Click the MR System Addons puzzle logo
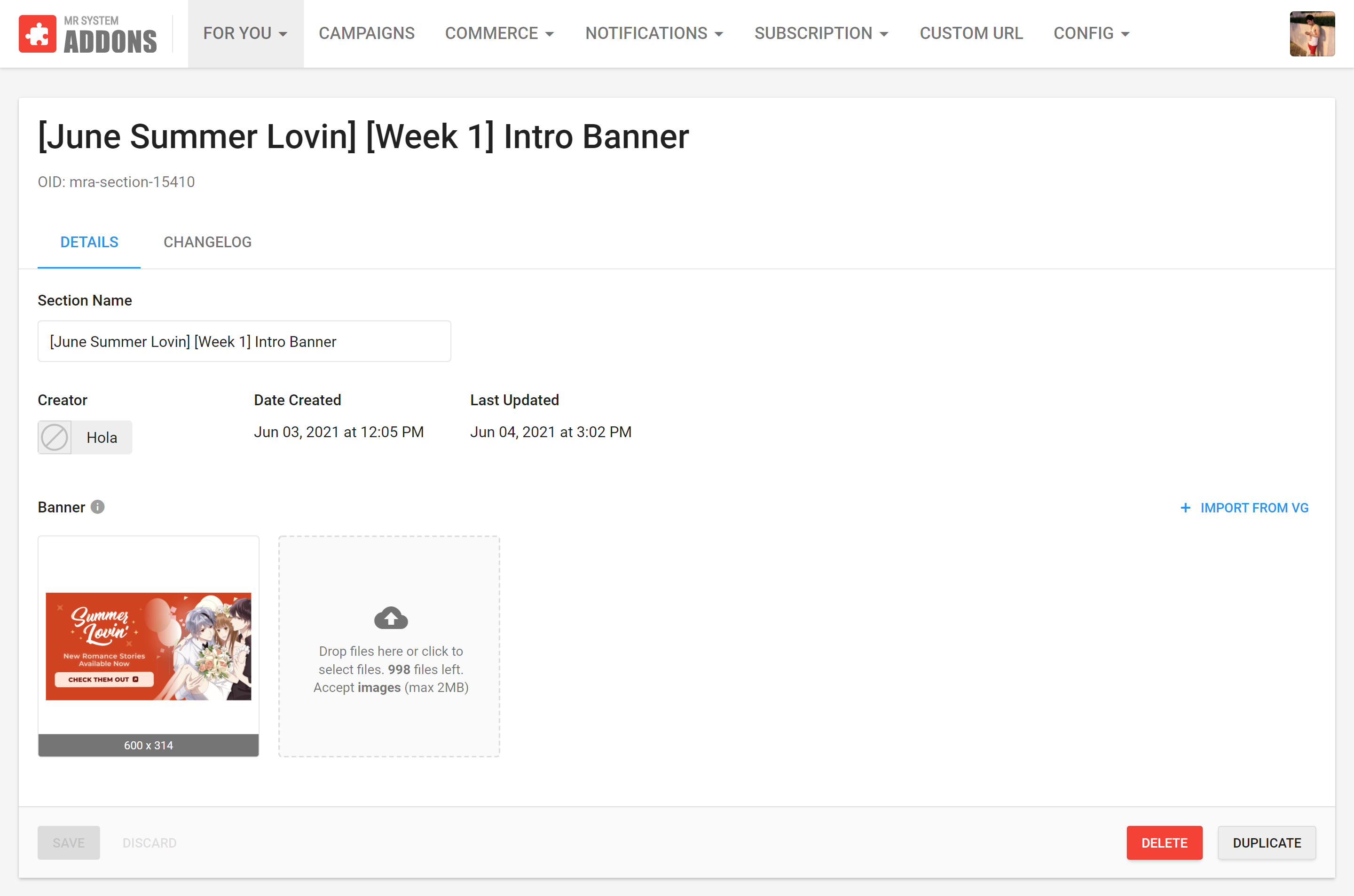1354x896 pixels. click(38, 34)
